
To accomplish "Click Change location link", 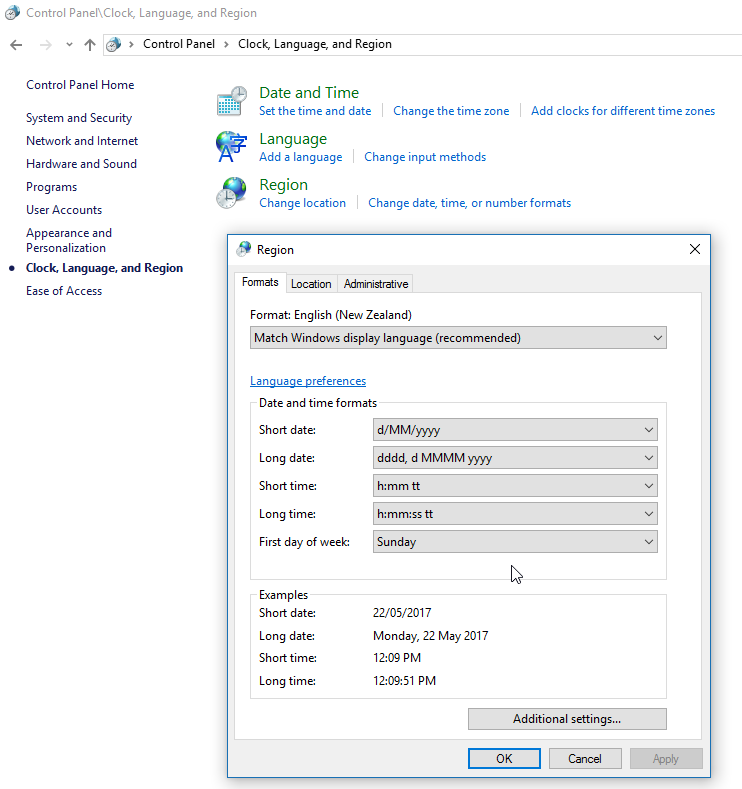I will [x=303, y=203].
